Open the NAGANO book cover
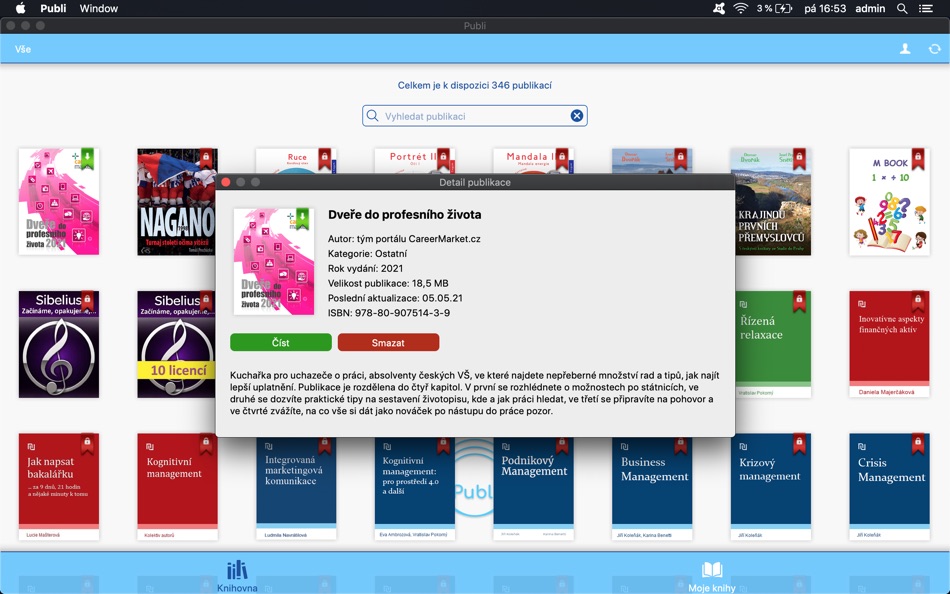The height and width of the screenshot is (594, 950). point(176,202)
